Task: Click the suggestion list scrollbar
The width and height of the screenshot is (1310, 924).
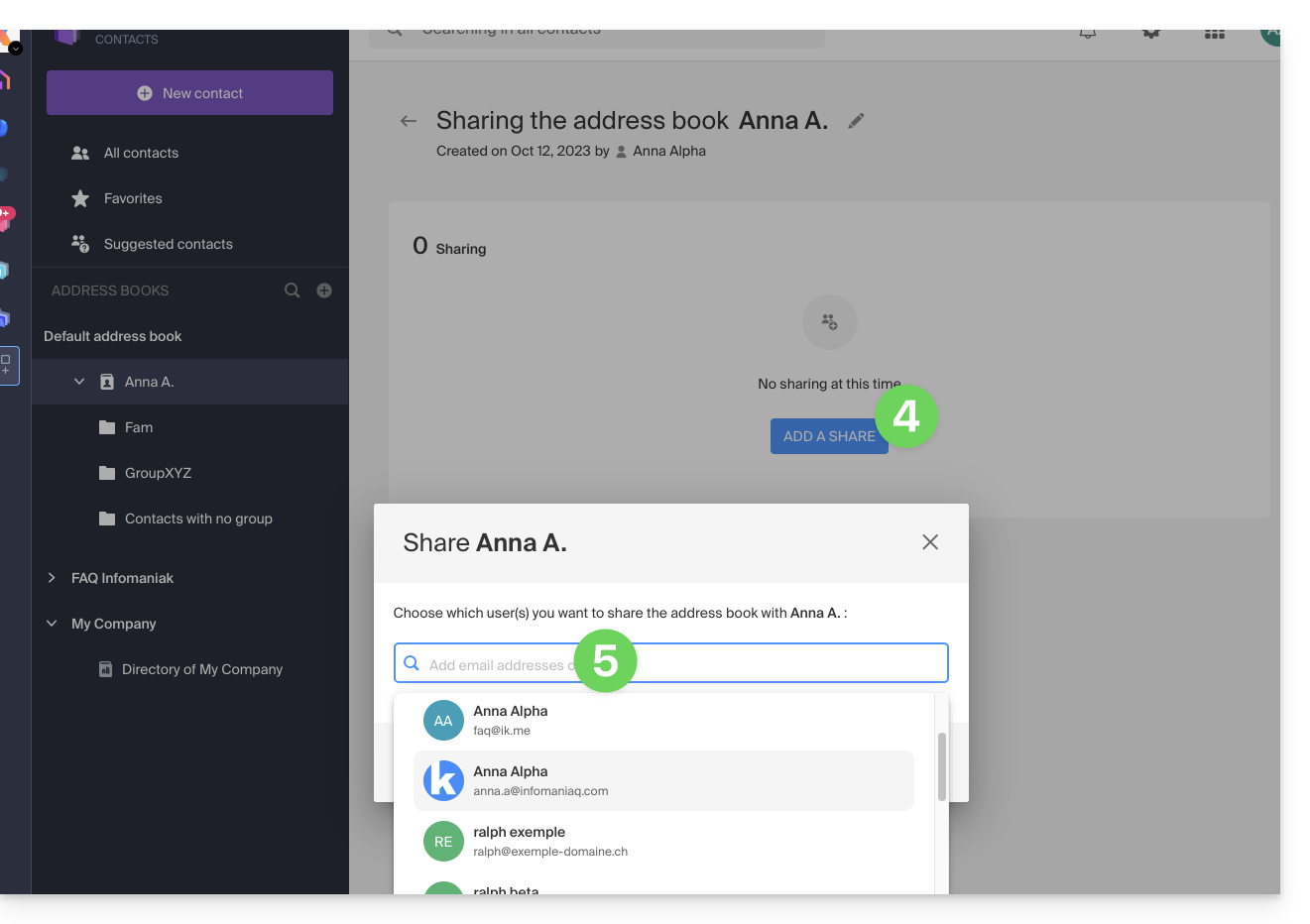Action: [x=941, y=766]
